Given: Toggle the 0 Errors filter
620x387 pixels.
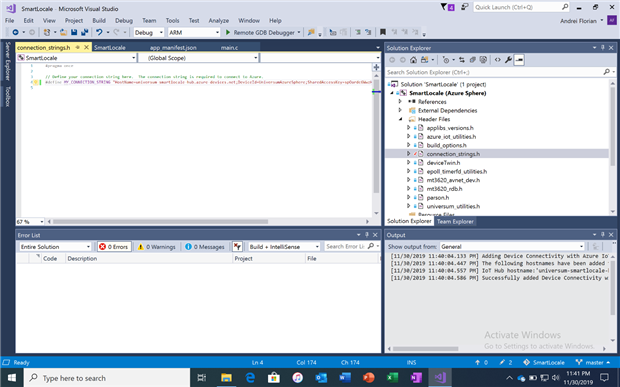Looking at the screenshot, I should [x=114, y=247].
